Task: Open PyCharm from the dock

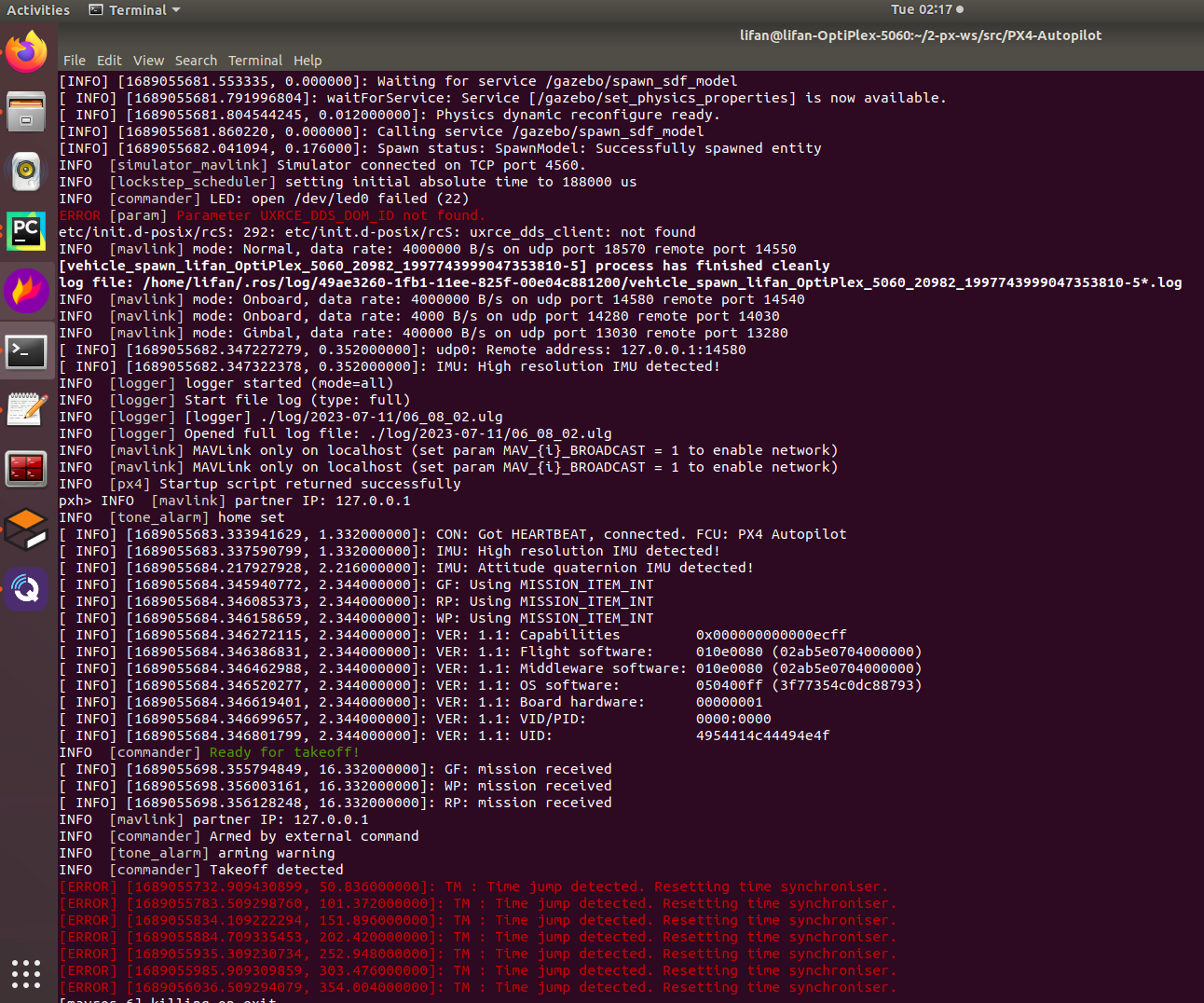Action: click(x=25, y=231)
